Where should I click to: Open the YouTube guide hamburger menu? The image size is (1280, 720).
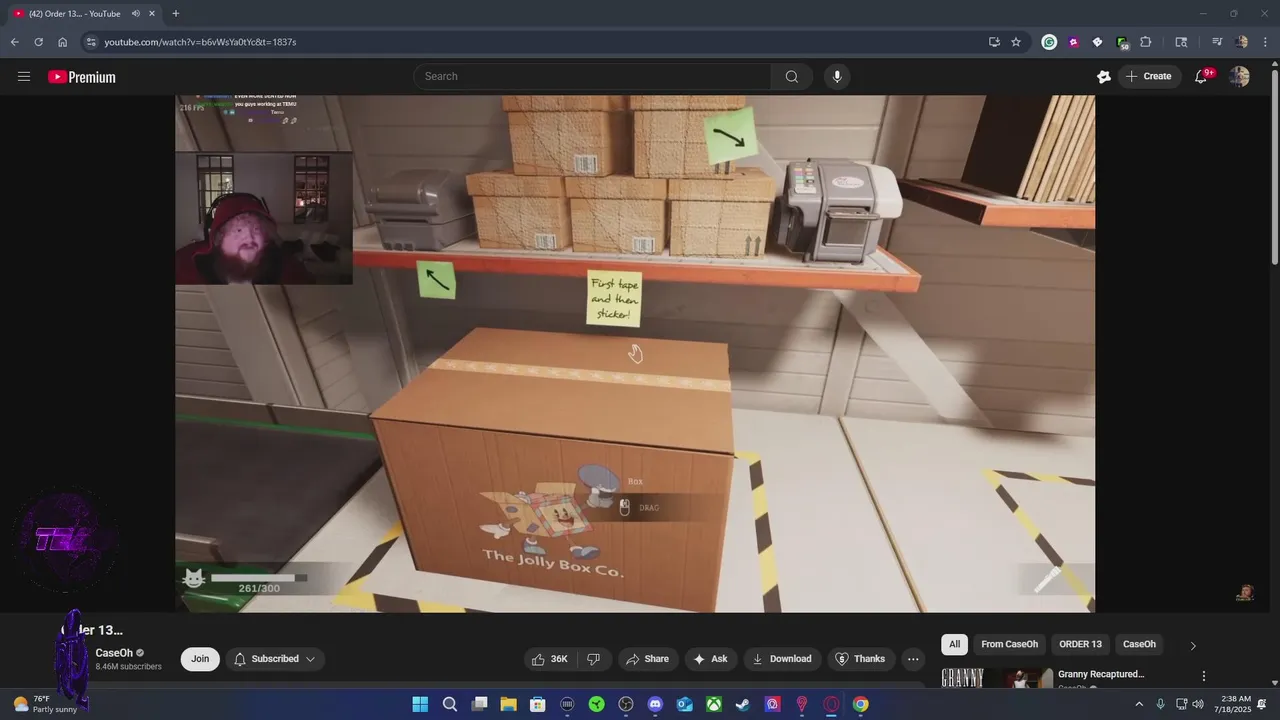click(24, 77)
